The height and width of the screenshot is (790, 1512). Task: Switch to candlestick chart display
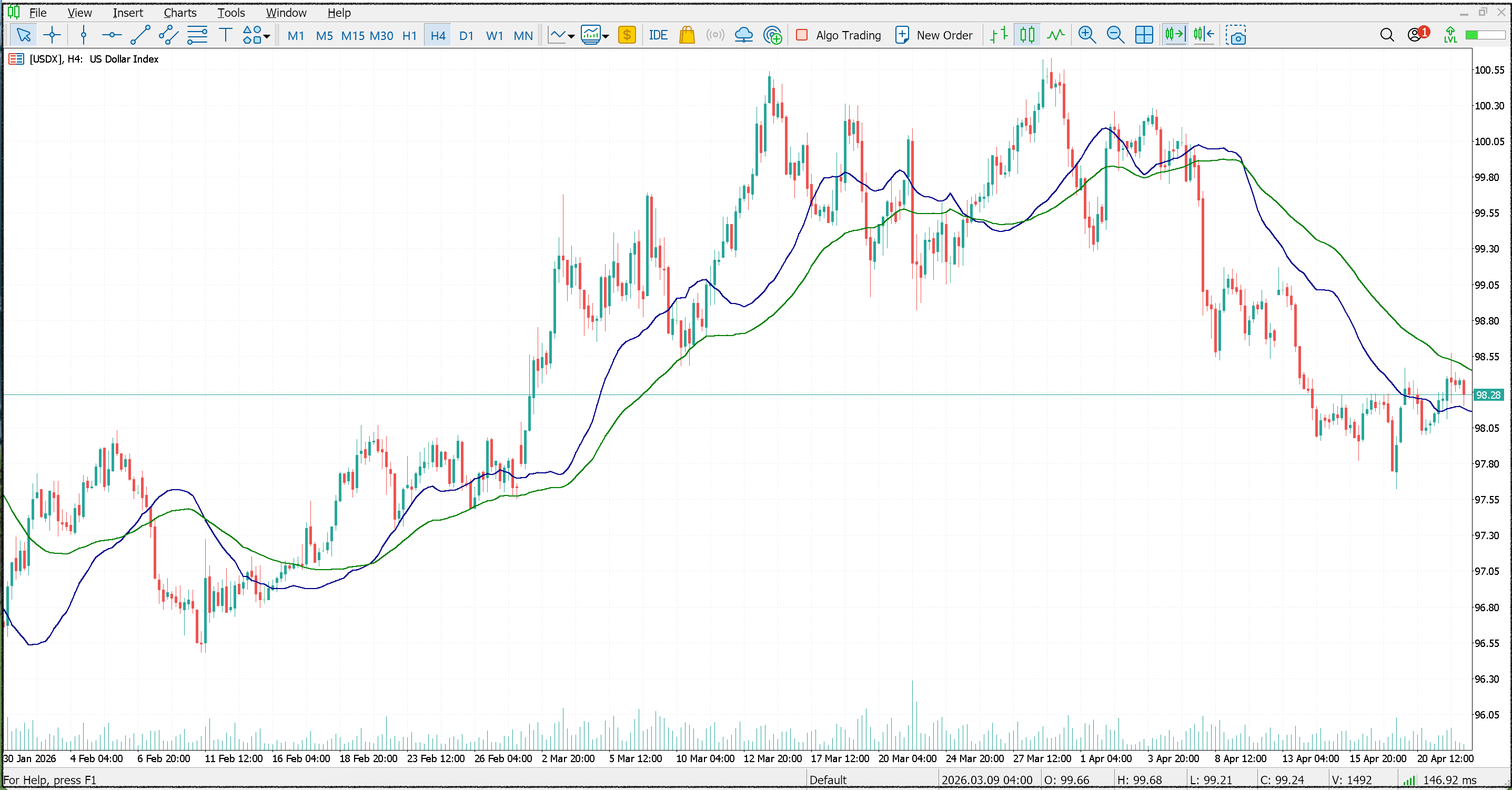1027,35
